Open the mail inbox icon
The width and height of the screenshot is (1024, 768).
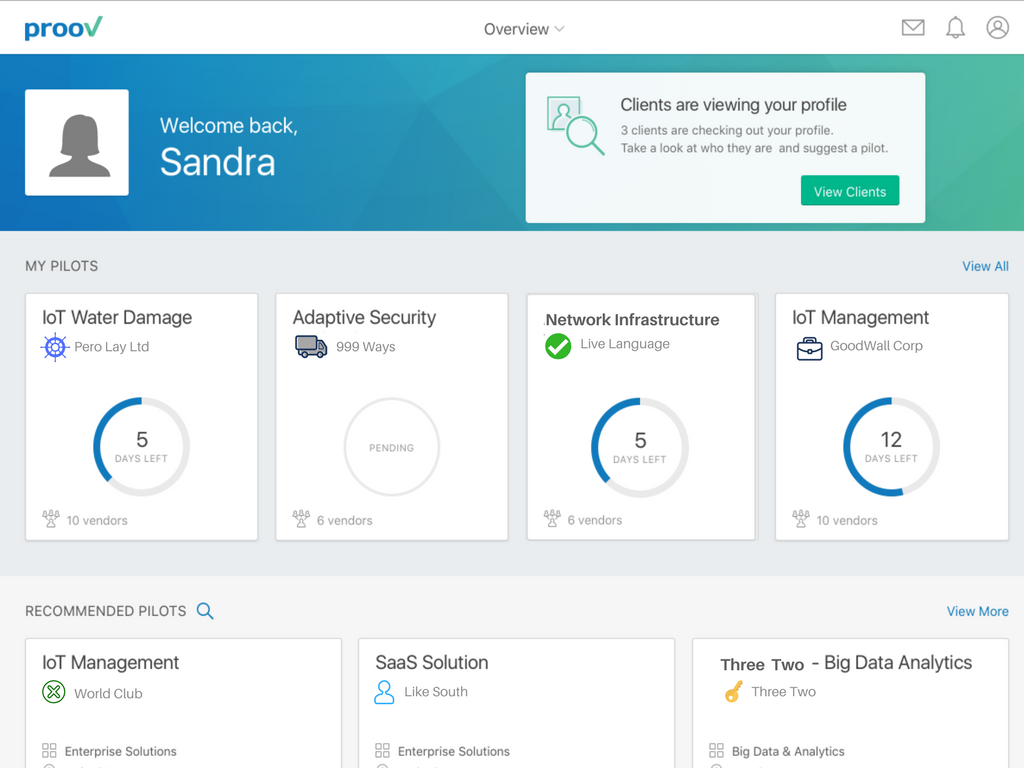(x=913, y=27)
